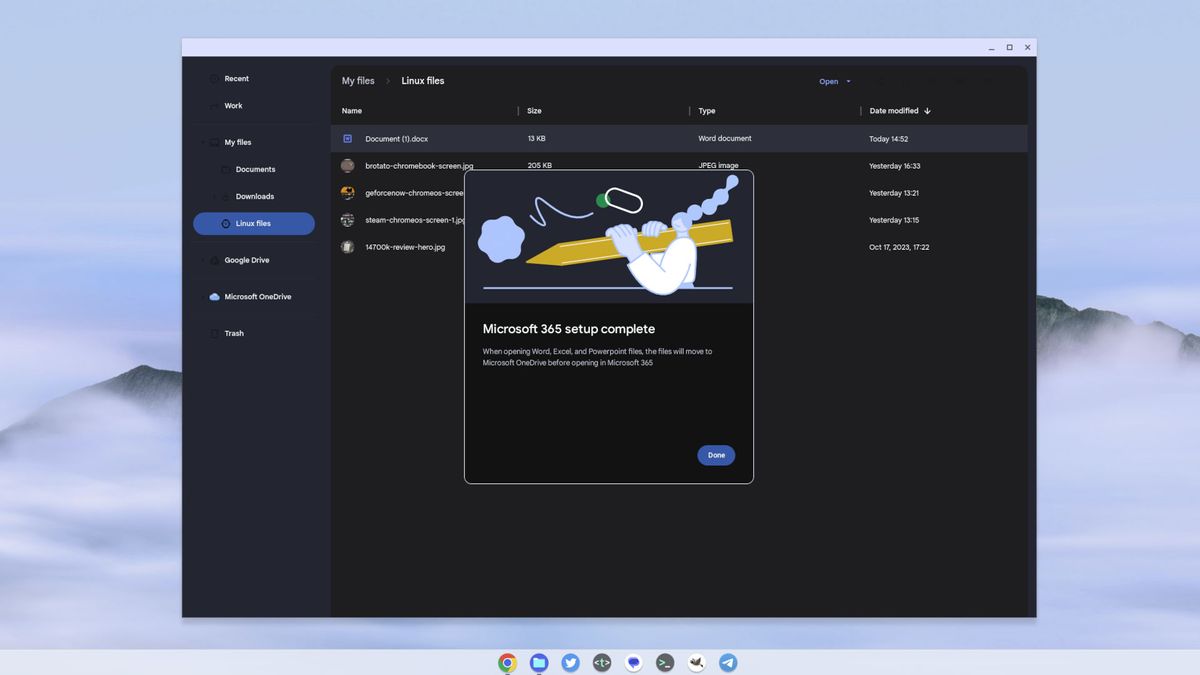1200x675 pixels.
Task: Select Linux files in the sidebar
Action: point(254,224)
